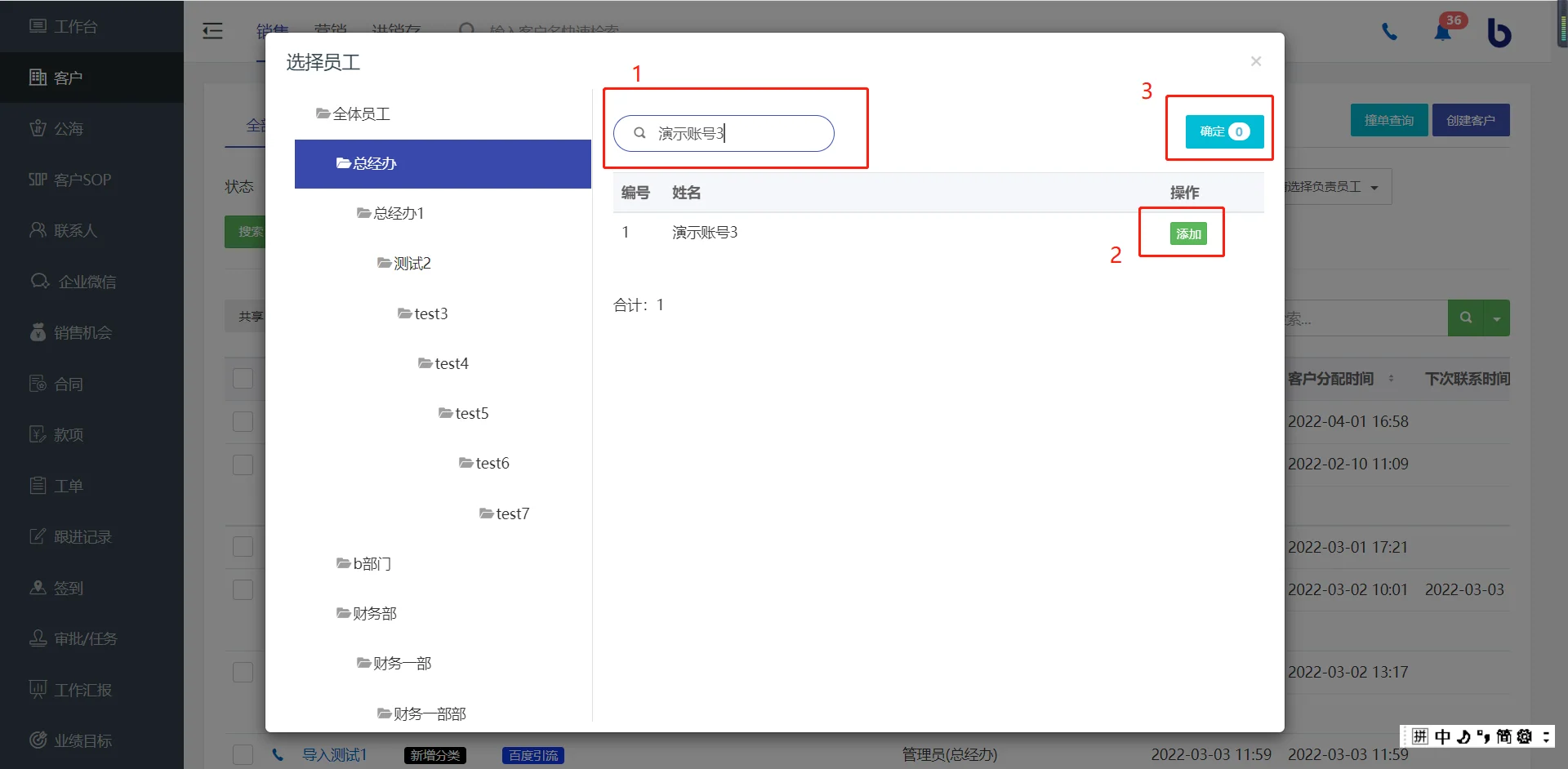Select the 总经办 department
The image size is (1568, 769).
coord(443,164)
